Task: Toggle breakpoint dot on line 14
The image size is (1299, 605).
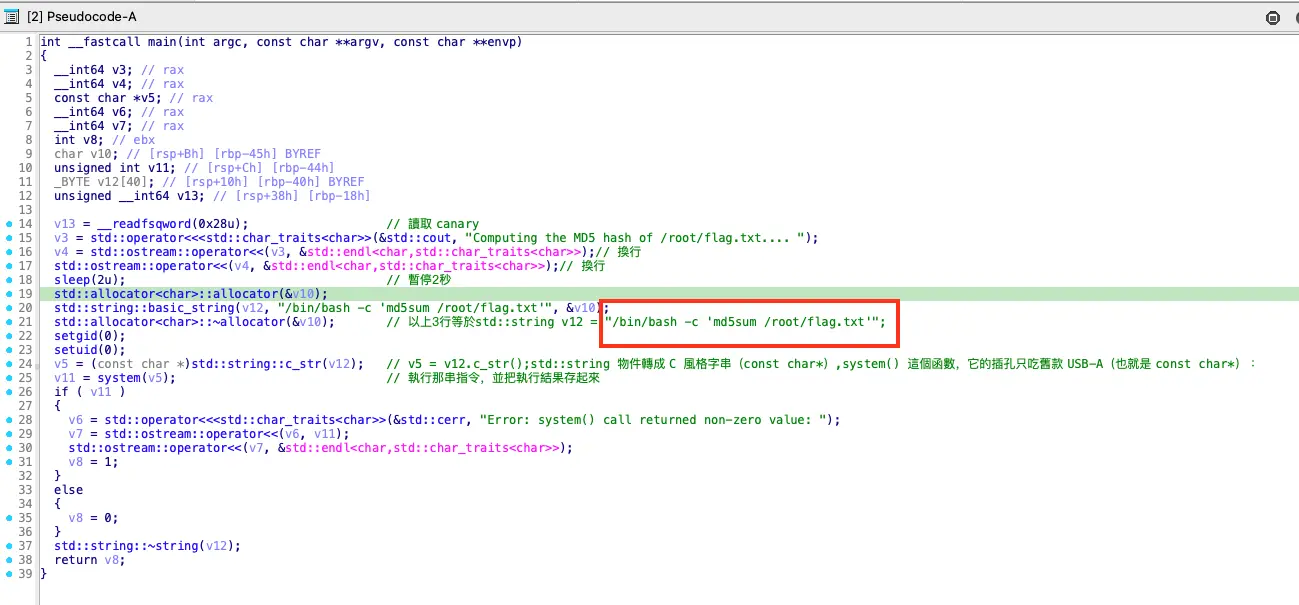Action: [x=10, y=224]
